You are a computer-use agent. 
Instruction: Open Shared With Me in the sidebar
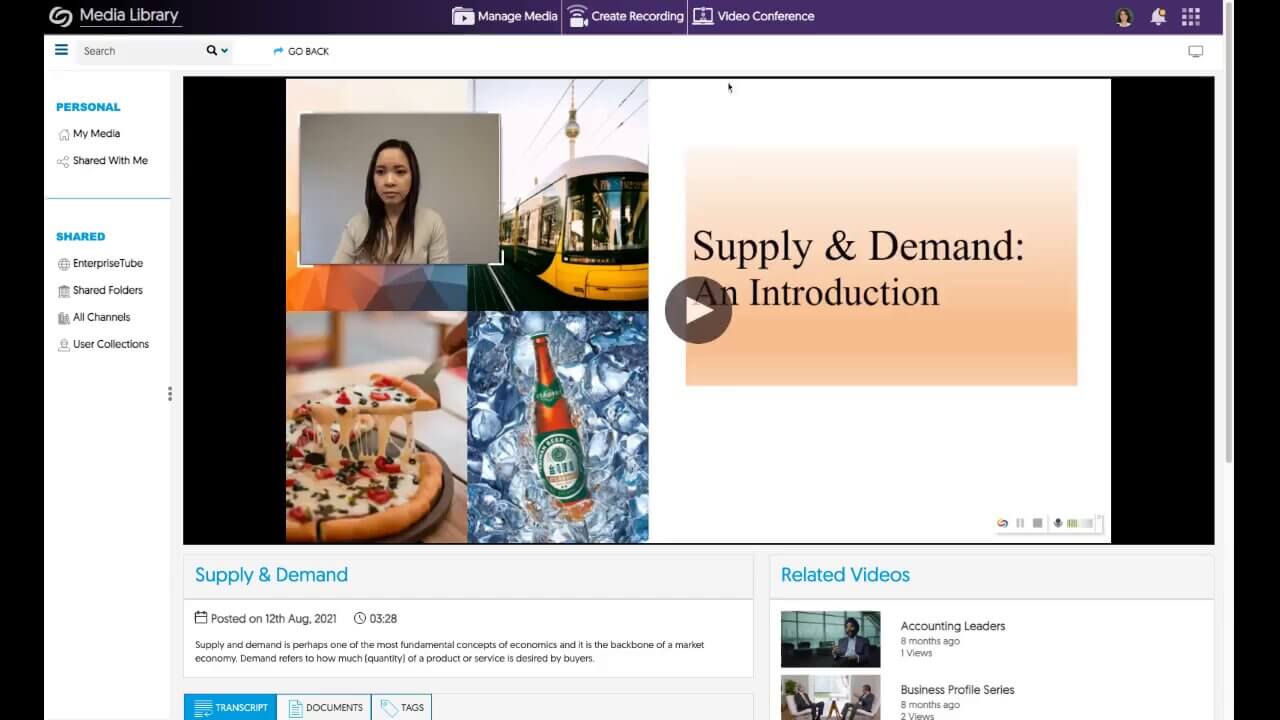coord(102,161)
